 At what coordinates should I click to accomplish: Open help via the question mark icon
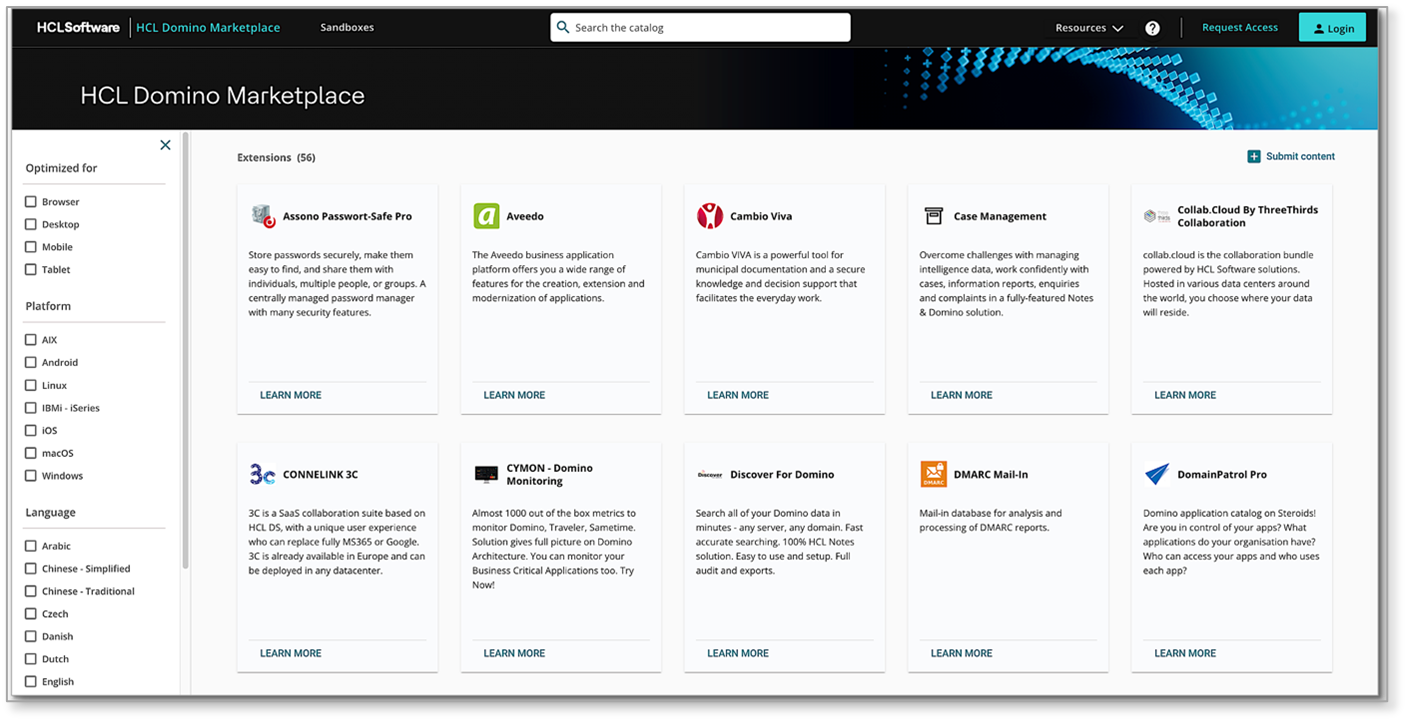click(1152, 28)
